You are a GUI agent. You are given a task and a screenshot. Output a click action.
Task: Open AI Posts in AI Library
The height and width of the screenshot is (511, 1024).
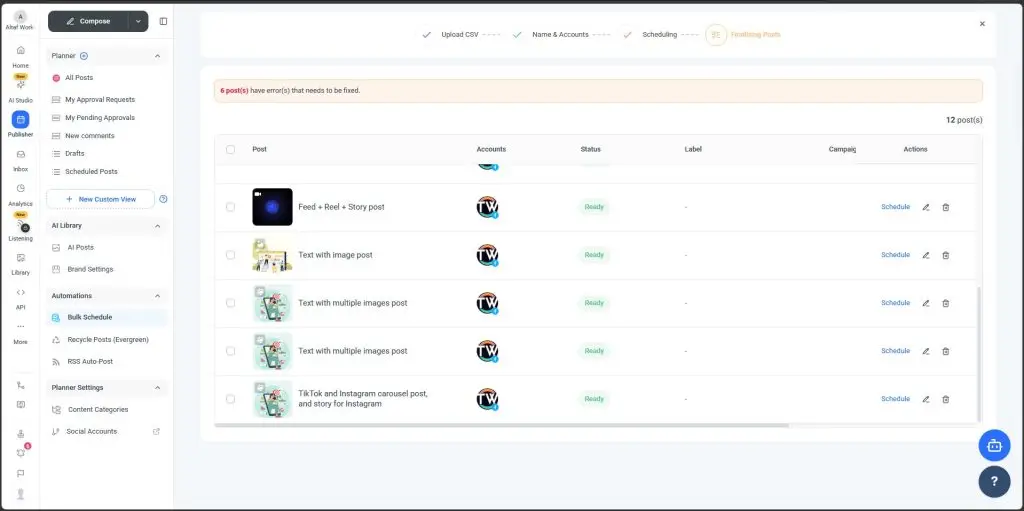point(80,248)
